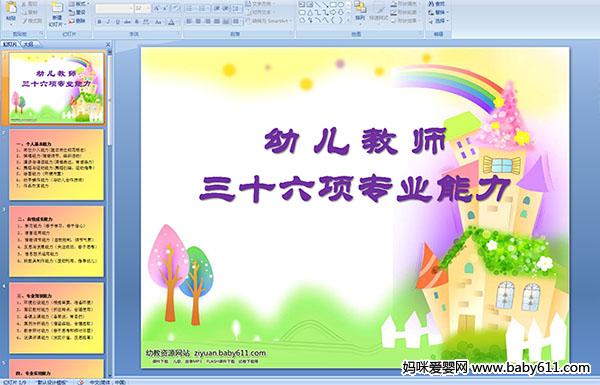Viewport: 600px width, 385px height.
Task: Open the Replace (替换) dropdown
Action: 439,12
